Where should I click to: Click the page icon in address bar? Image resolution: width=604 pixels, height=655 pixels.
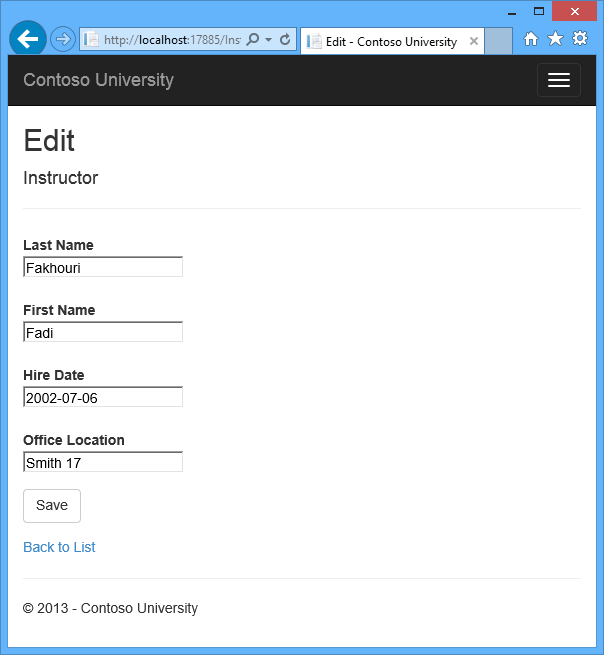coord(91,40)
